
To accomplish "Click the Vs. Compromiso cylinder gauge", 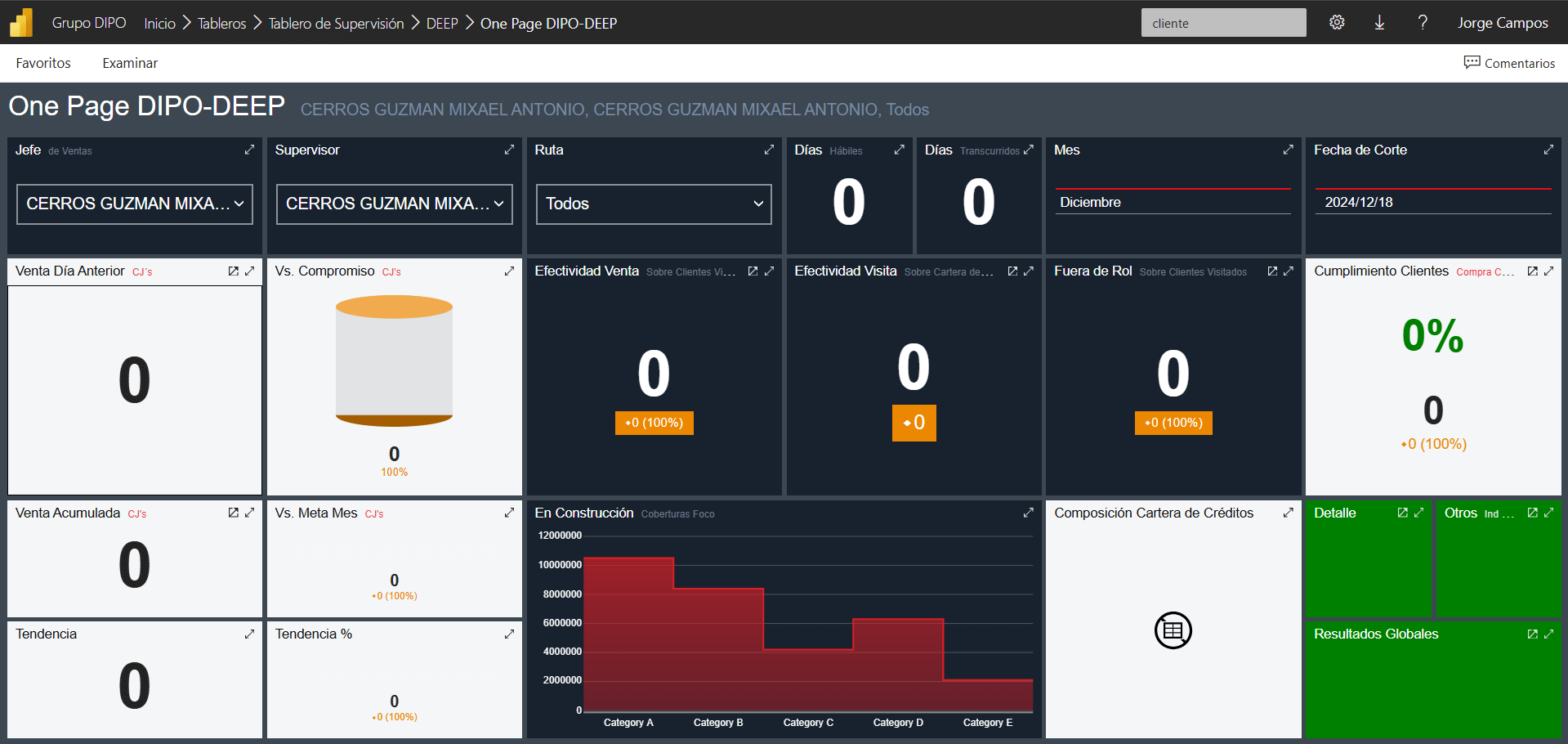I will (x=394, y=361).
